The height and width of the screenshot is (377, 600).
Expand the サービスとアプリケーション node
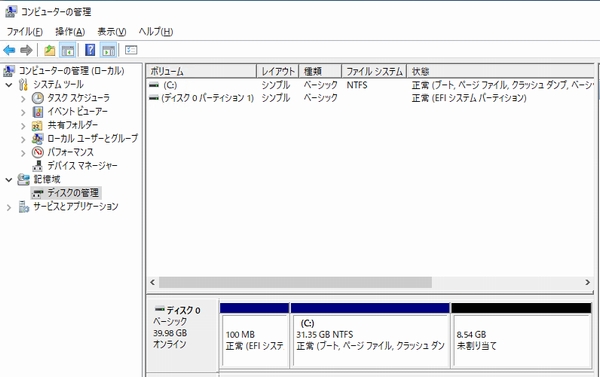(9, 207)
